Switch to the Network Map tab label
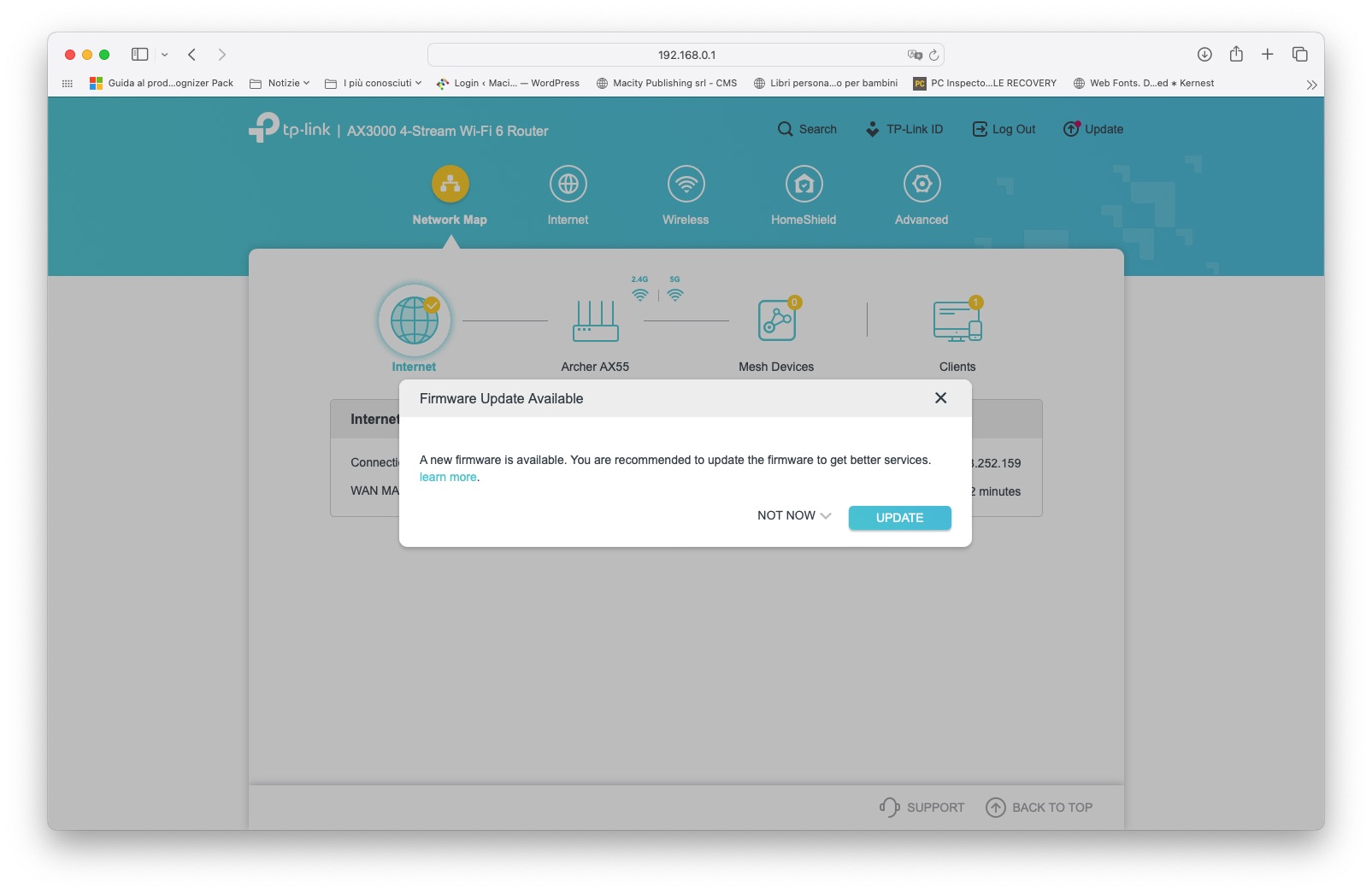Viewport: 1372px width, 893px height. click(x=450, y=220)
